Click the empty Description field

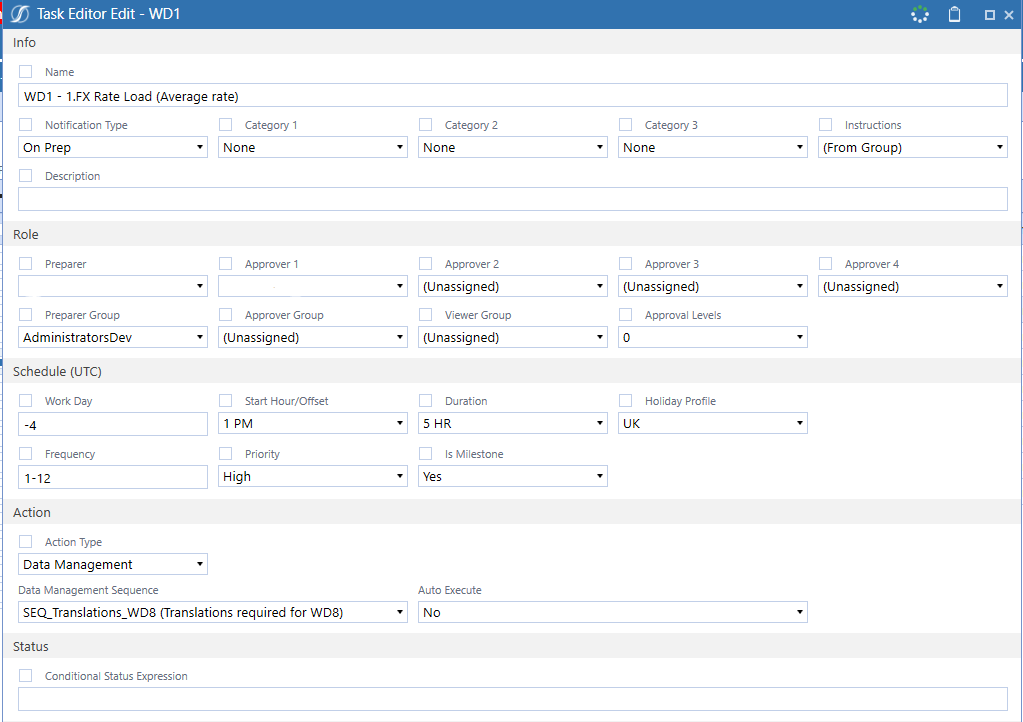(x=512, y=198)
